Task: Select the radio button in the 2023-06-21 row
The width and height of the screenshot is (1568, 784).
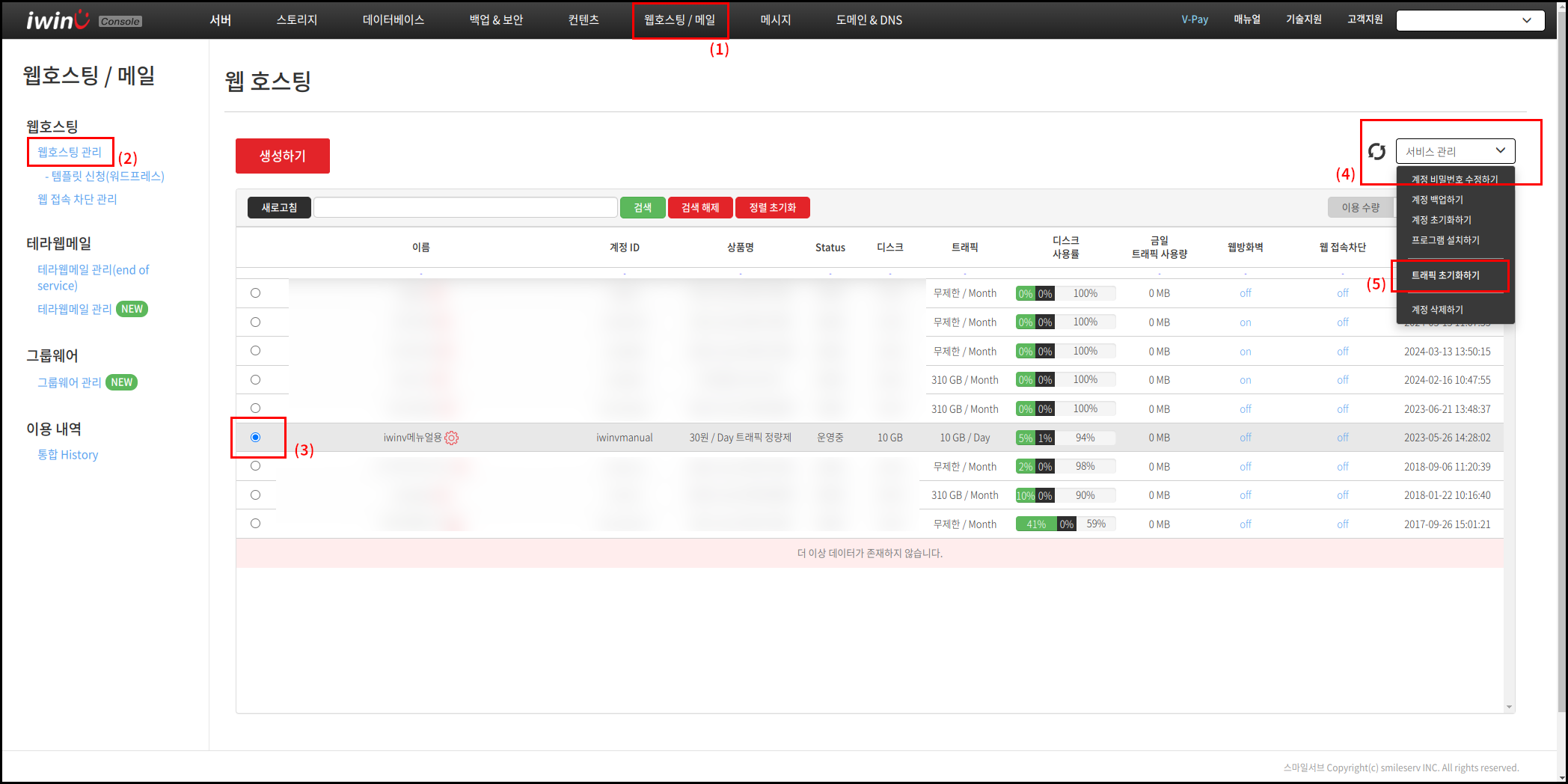Action: coord(255,408)
